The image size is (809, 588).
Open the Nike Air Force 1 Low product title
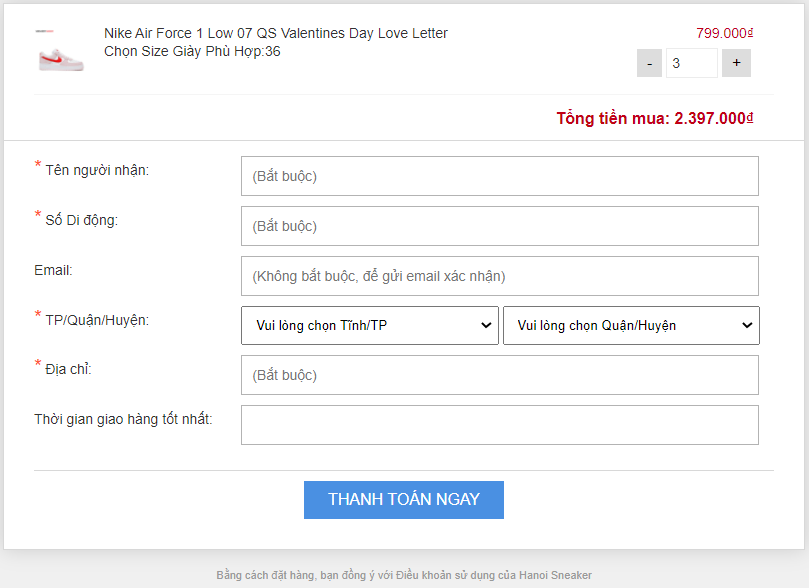coord(275,33)
